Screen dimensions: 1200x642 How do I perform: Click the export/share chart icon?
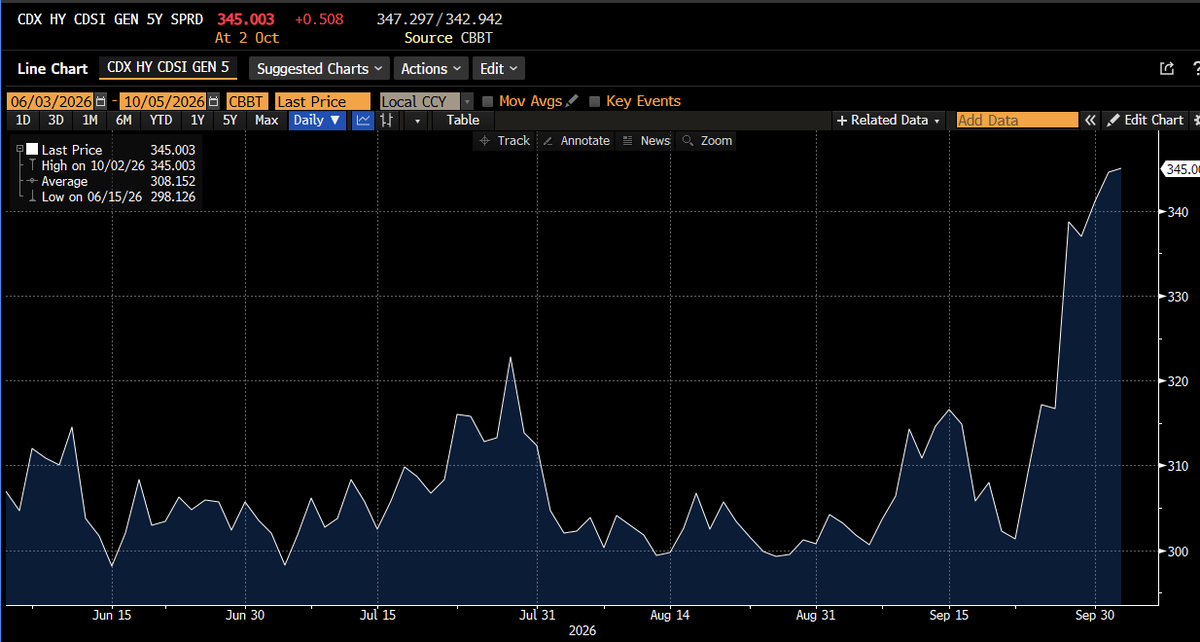[1166, 69]
